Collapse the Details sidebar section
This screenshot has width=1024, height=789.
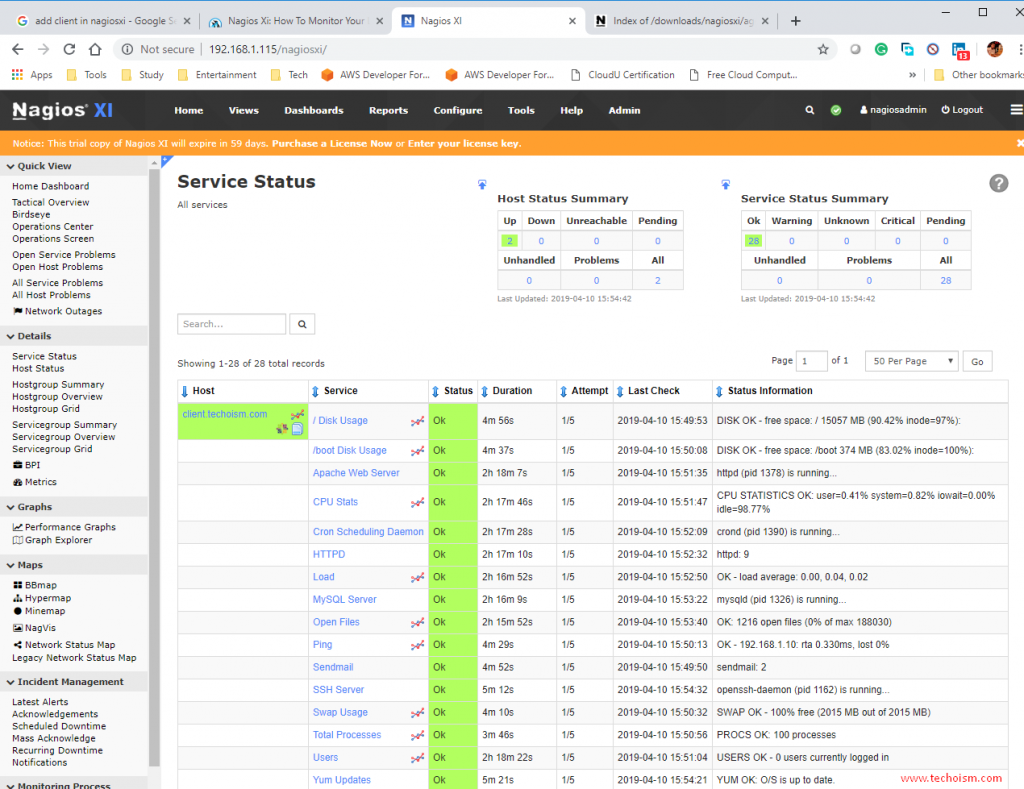point(10,336)
